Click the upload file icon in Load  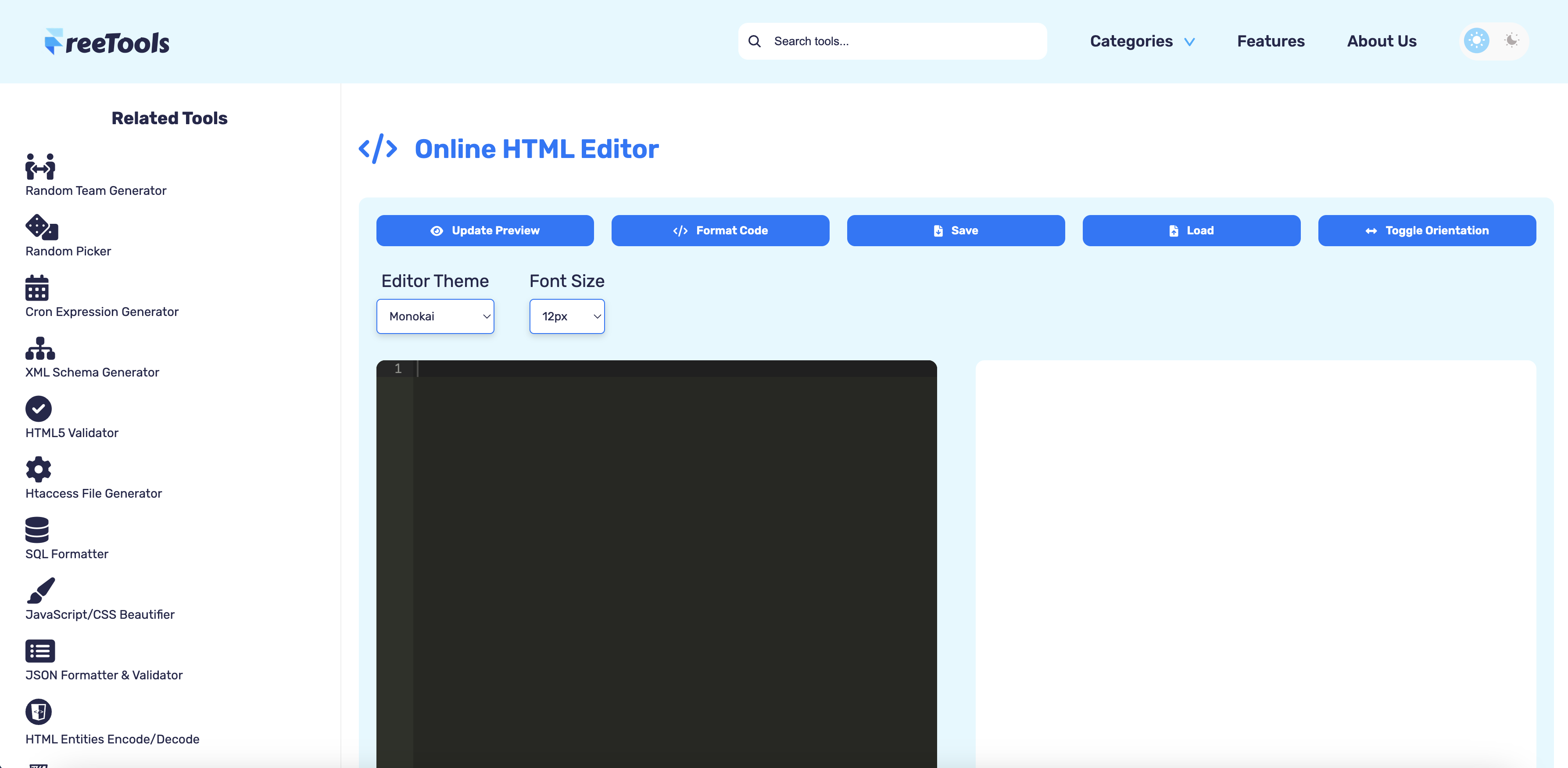tap(1174, 231)
